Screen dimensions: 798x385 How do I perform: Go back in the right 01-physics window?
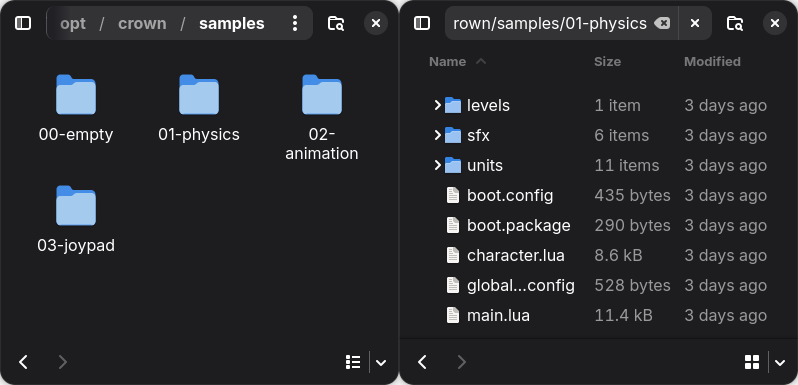tap(422, 362)
